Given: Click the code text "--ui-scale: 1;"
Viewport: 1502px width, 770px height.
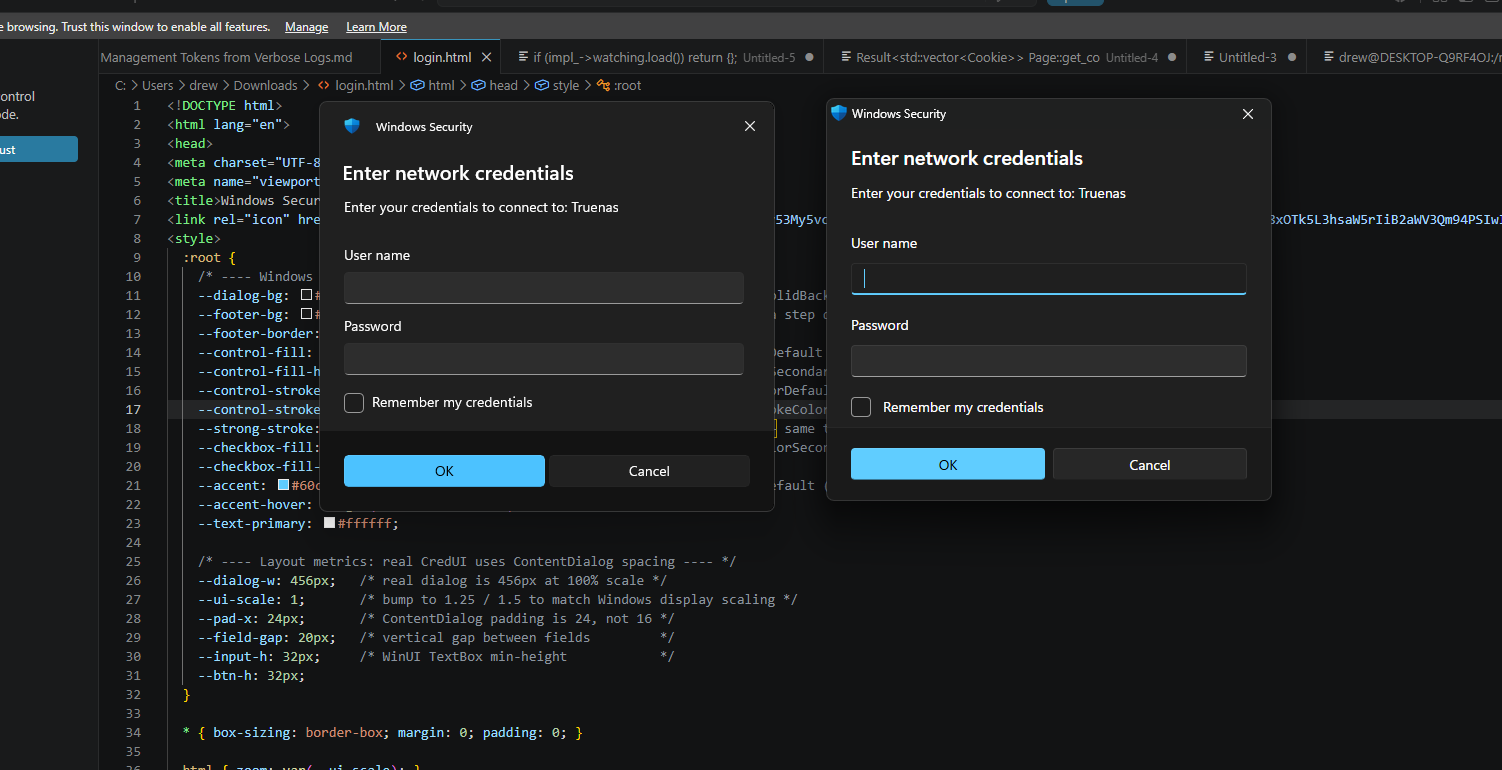Looking at the screenshot, I should (x=251, y=599).
